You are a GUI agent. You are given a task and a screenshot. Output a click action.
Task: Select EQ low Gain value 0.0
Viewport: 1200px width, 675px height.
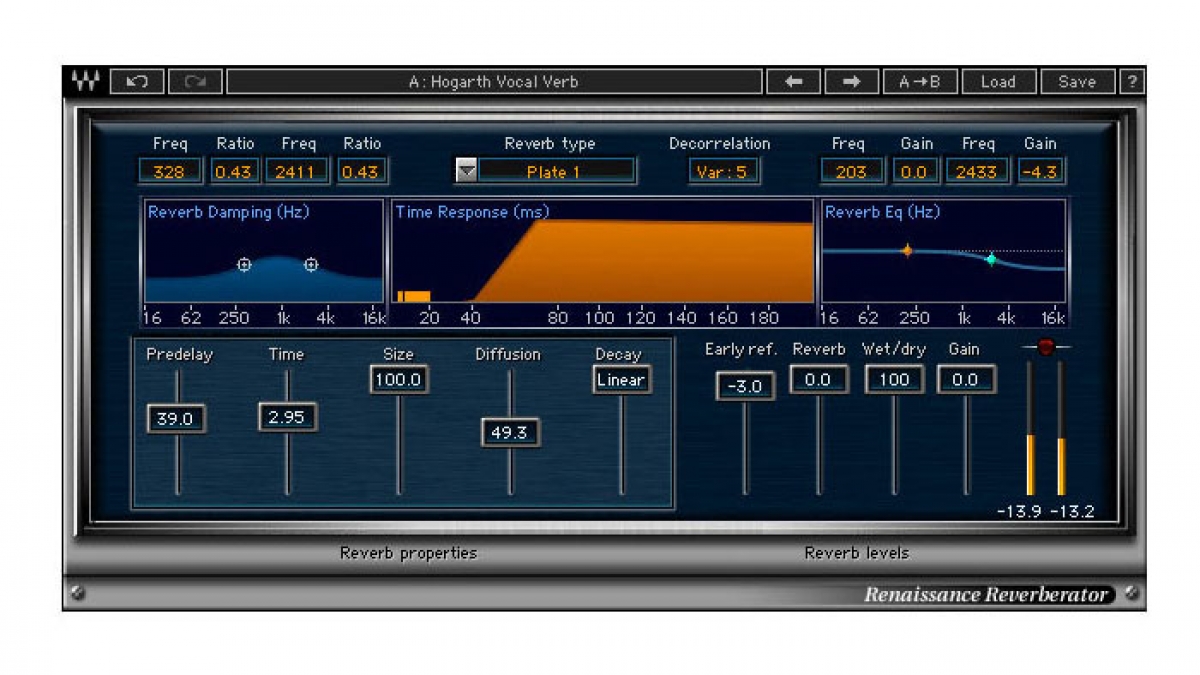pos(915,171)
